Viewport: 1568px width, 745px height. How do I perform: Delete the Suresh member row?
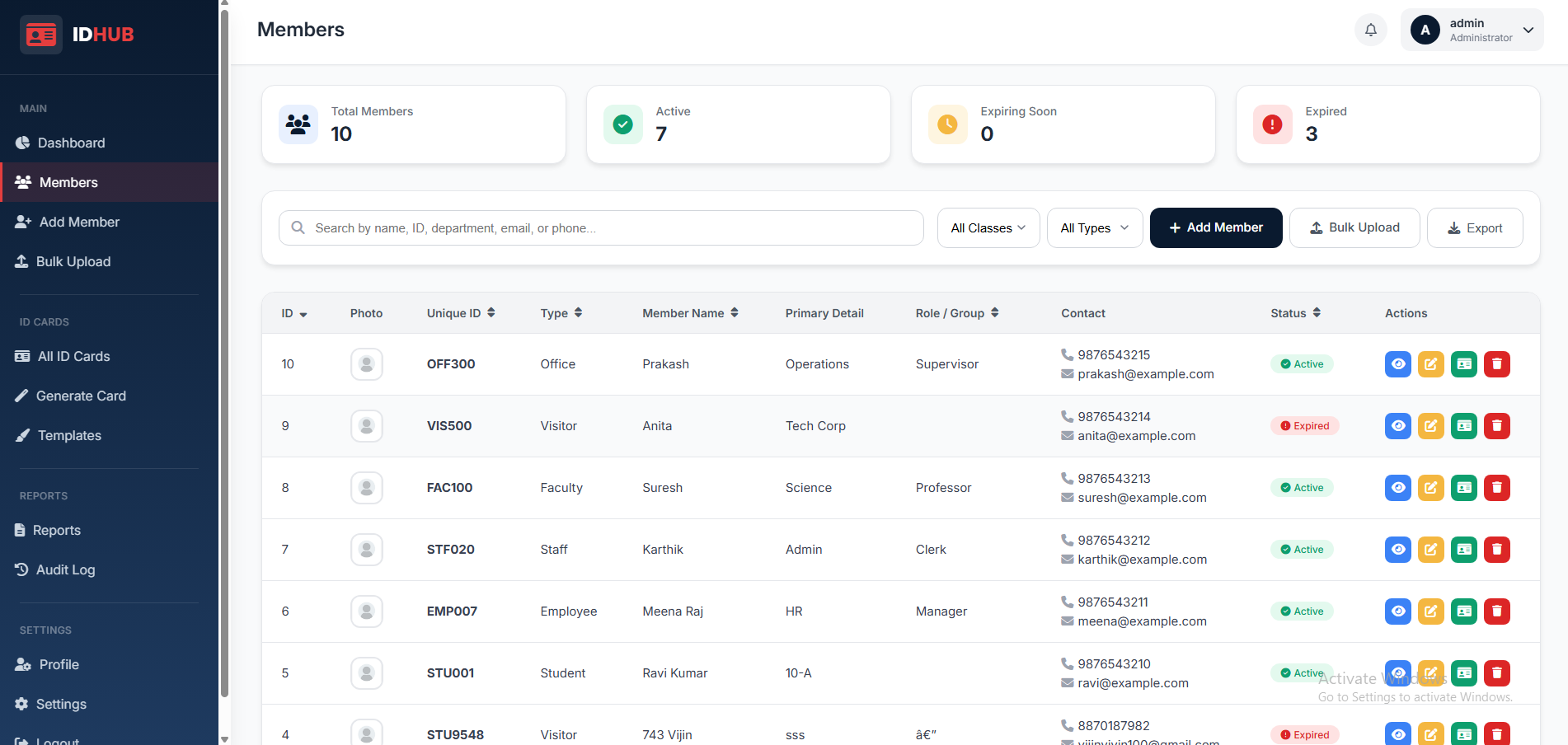coord(1496,488)
